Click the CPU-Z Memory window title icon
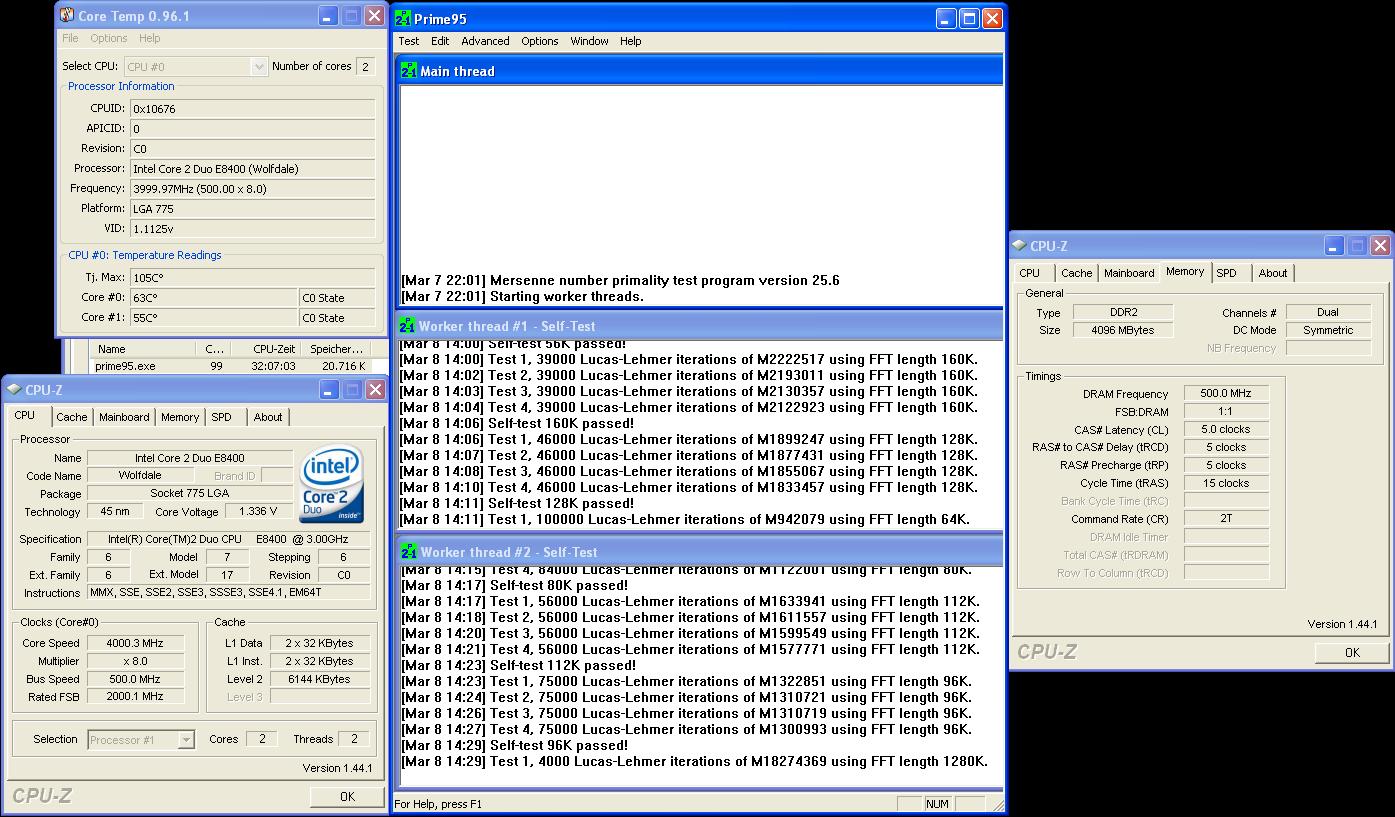 click(1018, 245)
